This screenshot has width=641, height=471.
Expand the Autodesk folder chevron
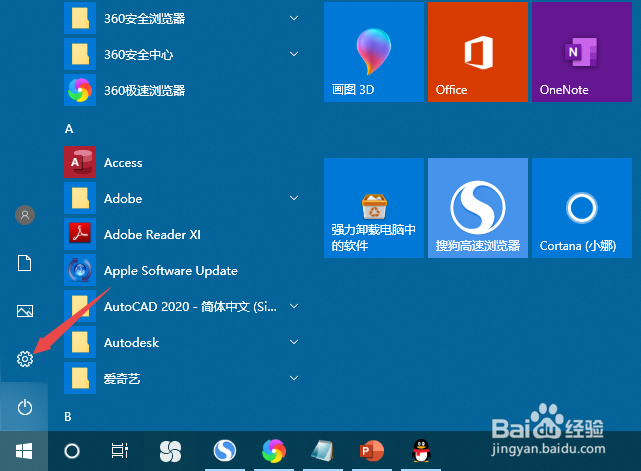(x=294, y=342)
